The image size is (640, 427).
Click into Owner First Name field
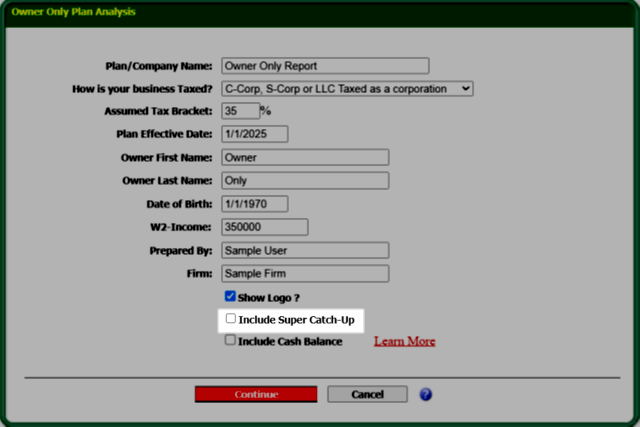click(x=304, y=157)
